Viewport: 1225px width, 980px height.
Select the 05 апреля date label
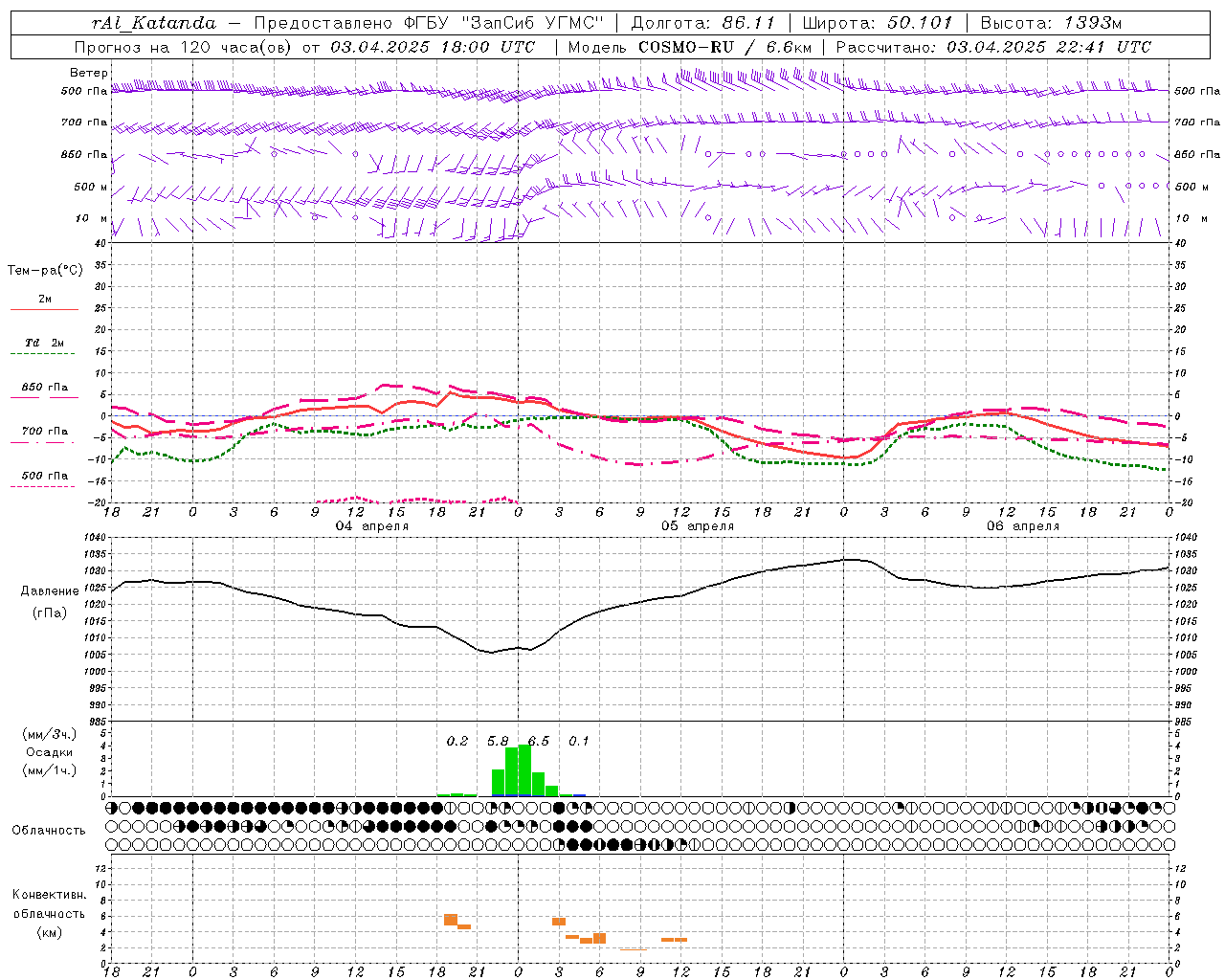[698, 526]
